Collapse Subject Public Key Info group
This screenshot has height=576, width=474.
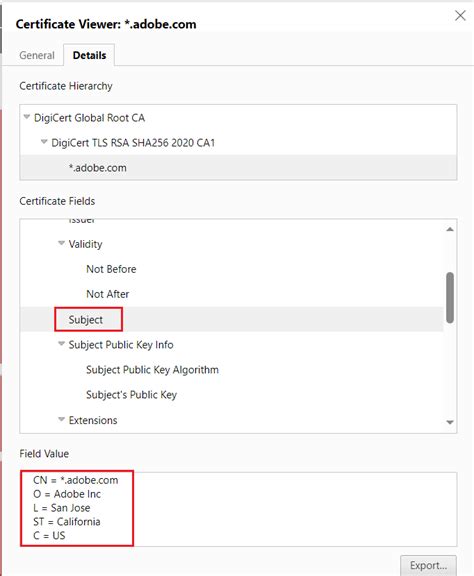(62, 344)
